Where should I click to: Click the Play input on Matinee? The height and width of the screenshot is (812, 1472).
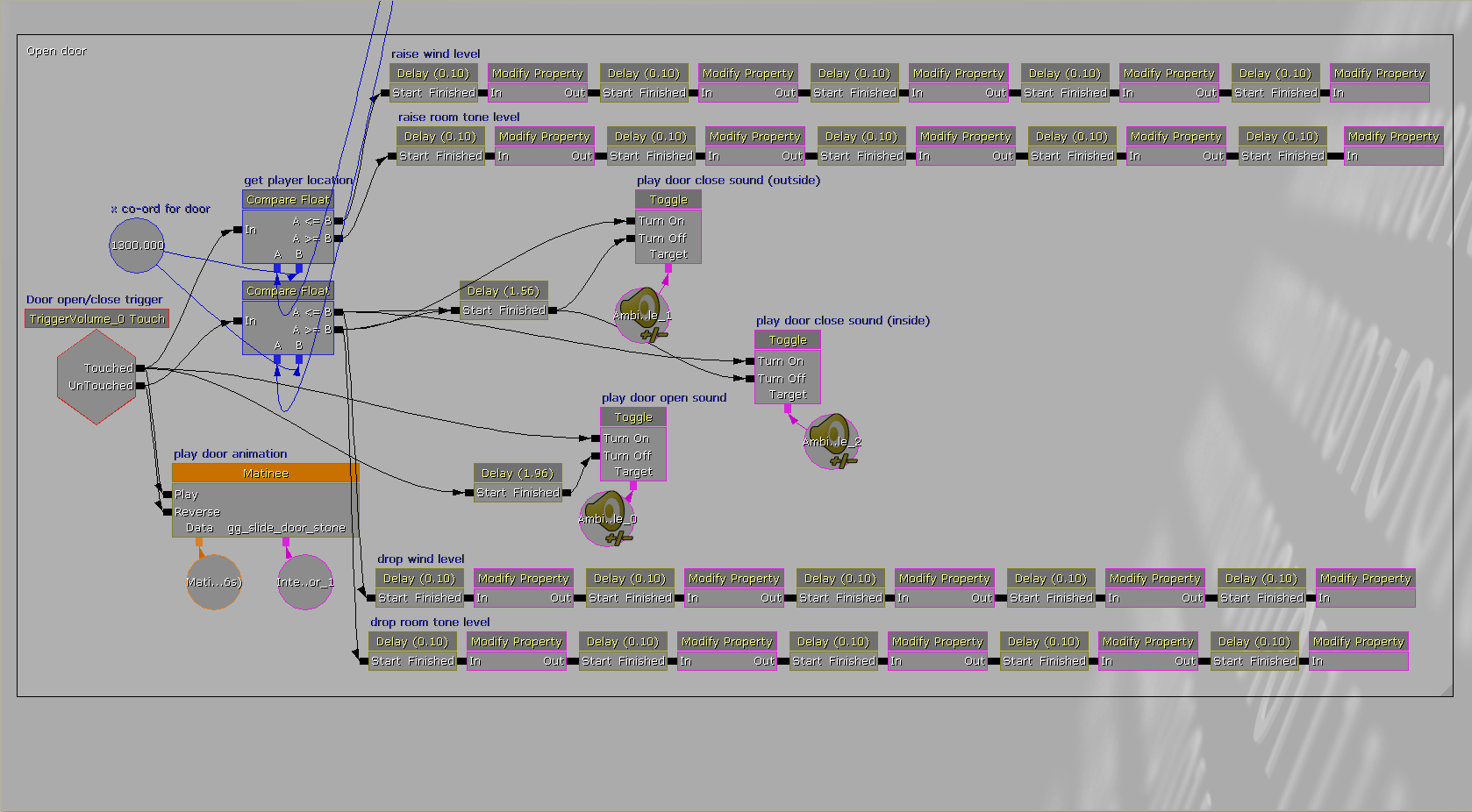pyautogui.click(x=168, y=495)
